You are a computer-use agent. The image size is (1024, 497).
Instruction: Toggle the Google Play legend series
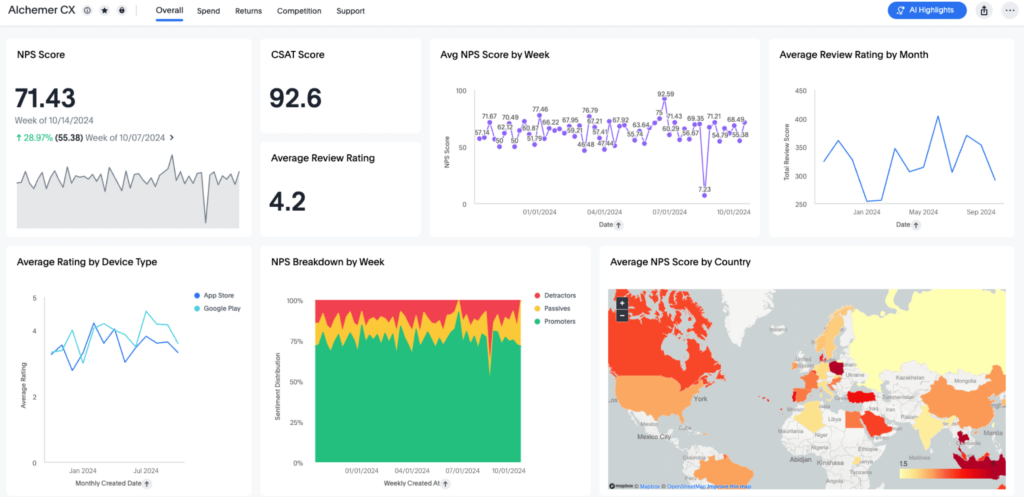click(196, 308)
